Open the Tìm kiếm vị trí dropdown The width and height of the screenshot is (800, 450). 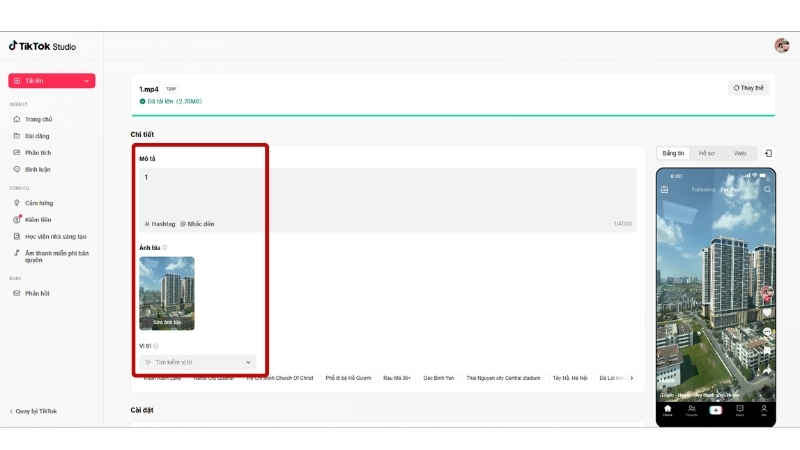tap(197, 362)
